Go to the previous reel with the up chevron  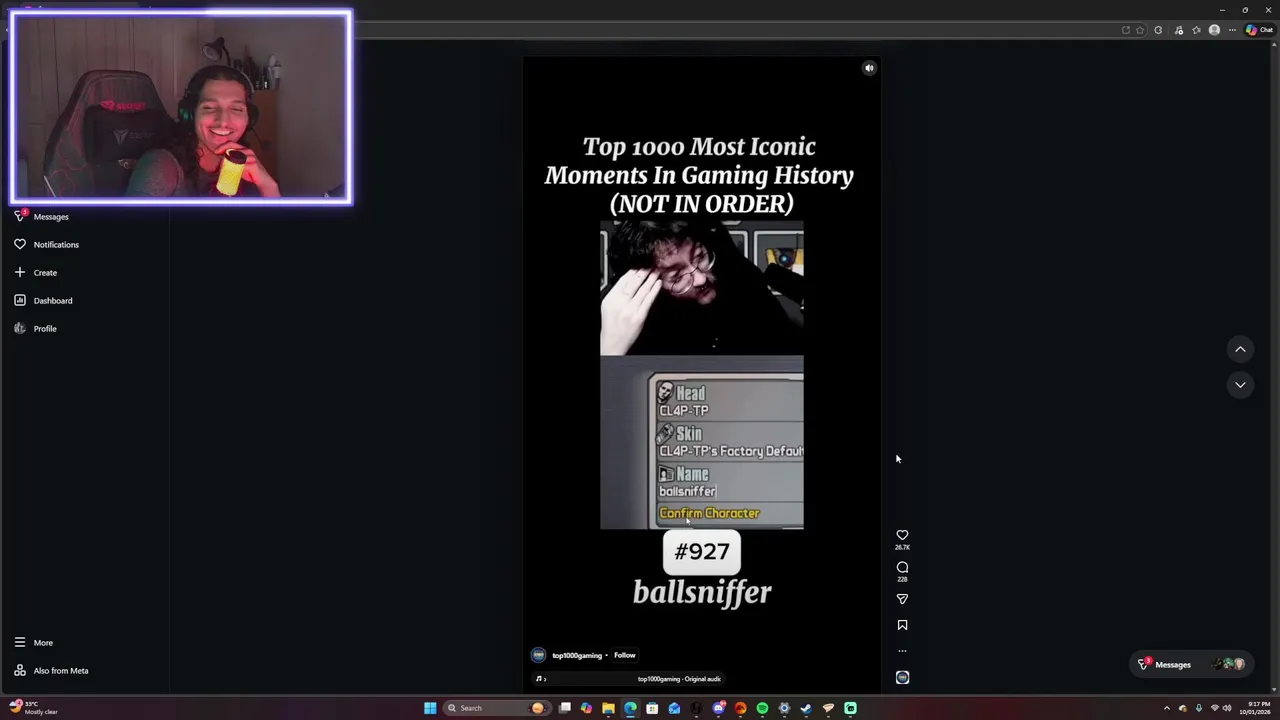pyautogui.click(x=1240, y=349)
